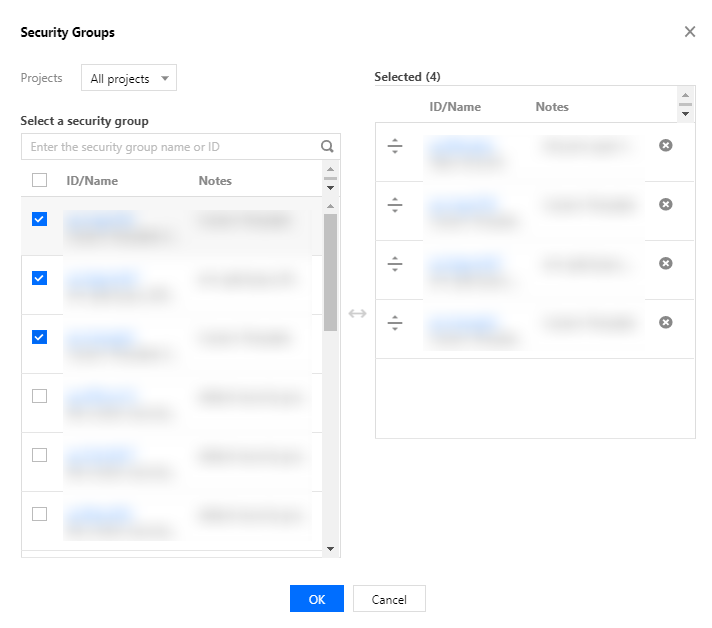The height and width of the screenshot is (628, 712).
Task: Remove the first selected security group
Action: (666, 146)
